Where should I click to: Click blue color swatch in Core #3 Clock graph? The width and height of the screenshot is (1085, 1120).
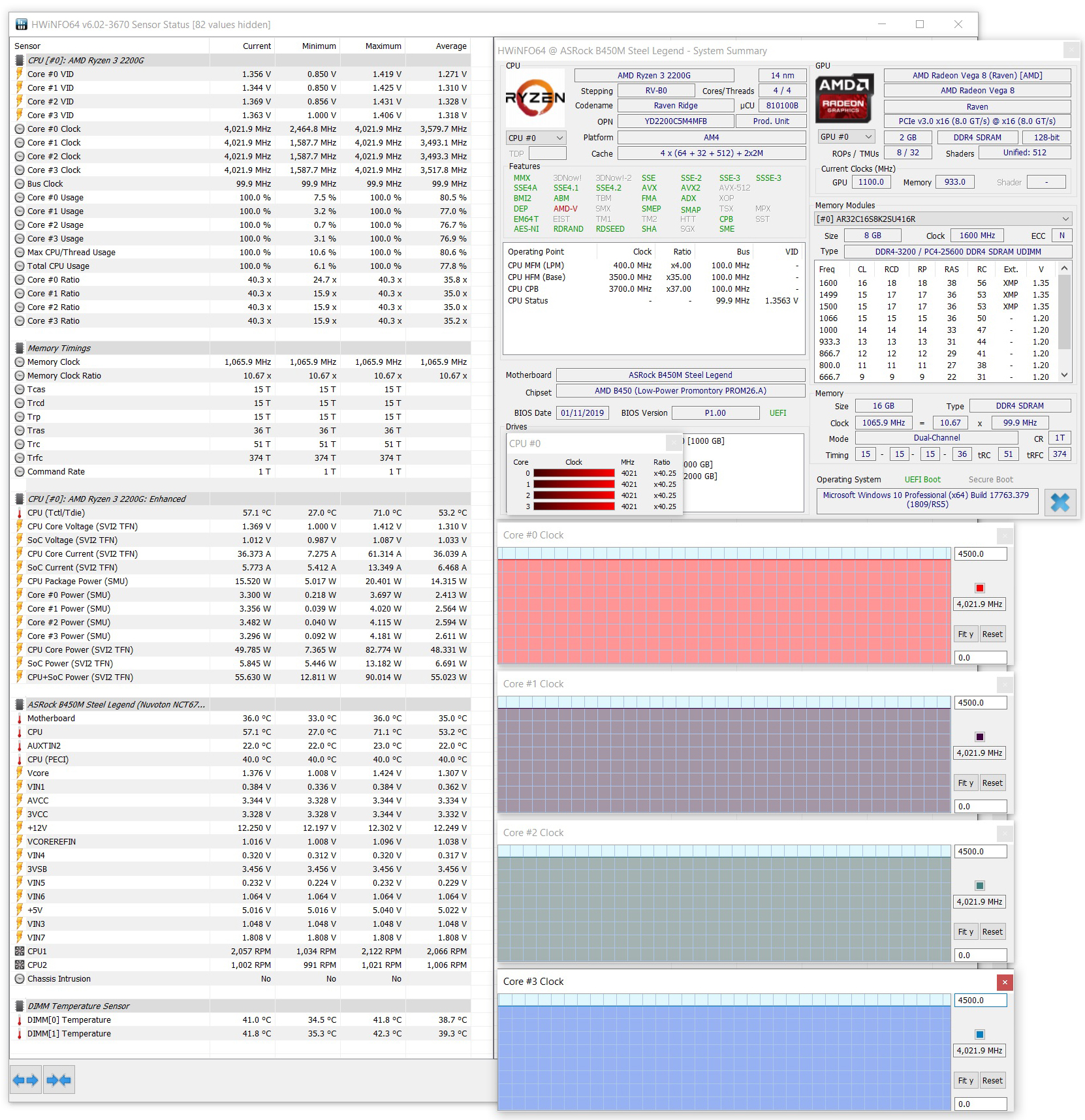pyautogui.click(x=980, y=1034)
